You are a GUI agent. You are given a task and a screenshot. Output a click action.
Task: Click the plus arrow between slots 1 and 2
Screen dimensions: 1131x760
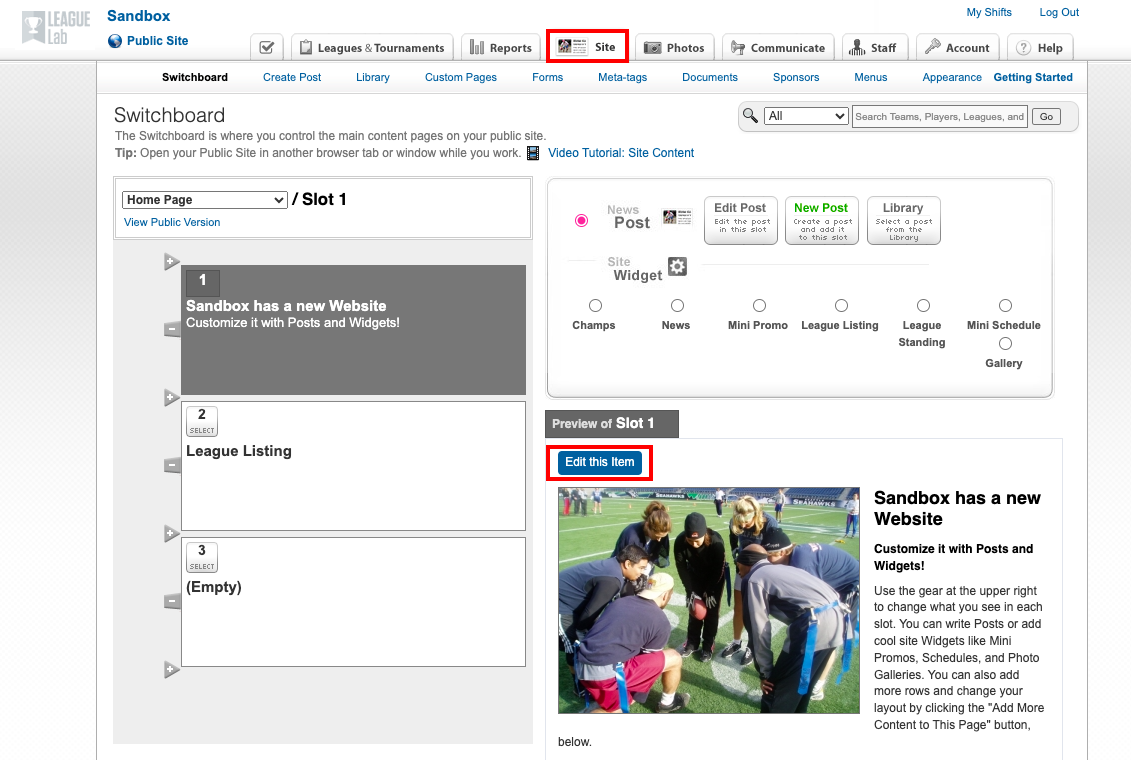tap(171, 397)
